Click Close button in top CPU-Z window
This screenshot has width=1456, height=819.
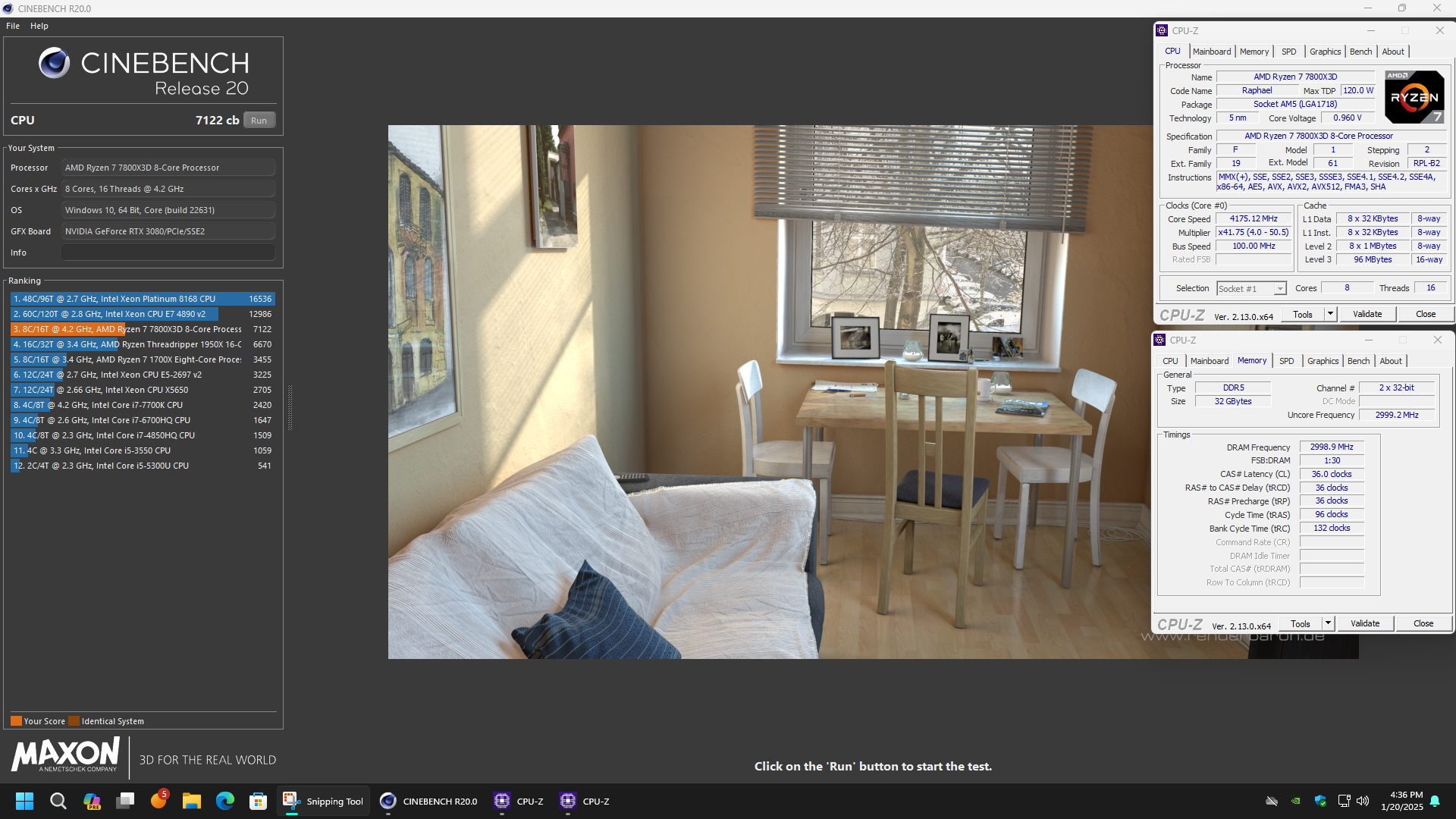(1426, 314)
